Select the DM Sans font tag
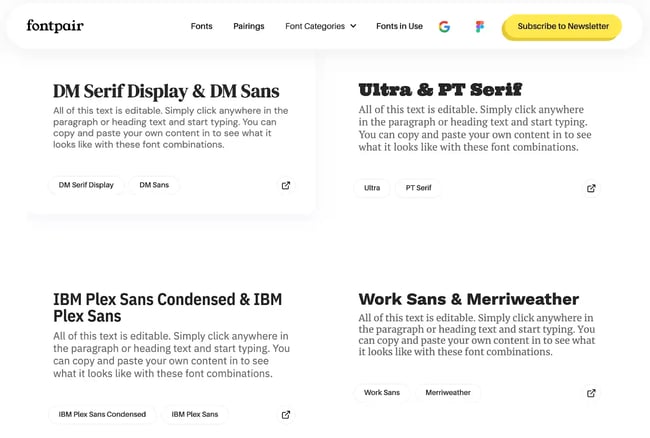The image size is (650, 438). [x=154, y=185]
